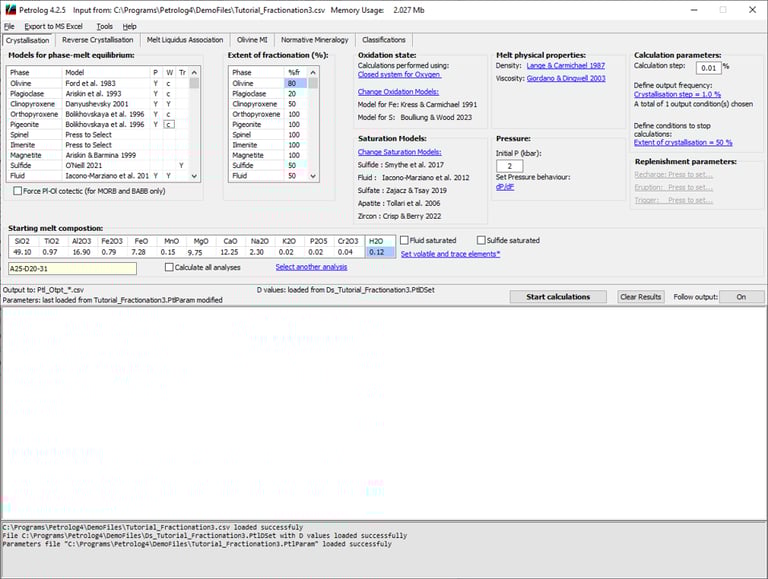
Task: Click the Clear Results button
Action: click(640, 297)
